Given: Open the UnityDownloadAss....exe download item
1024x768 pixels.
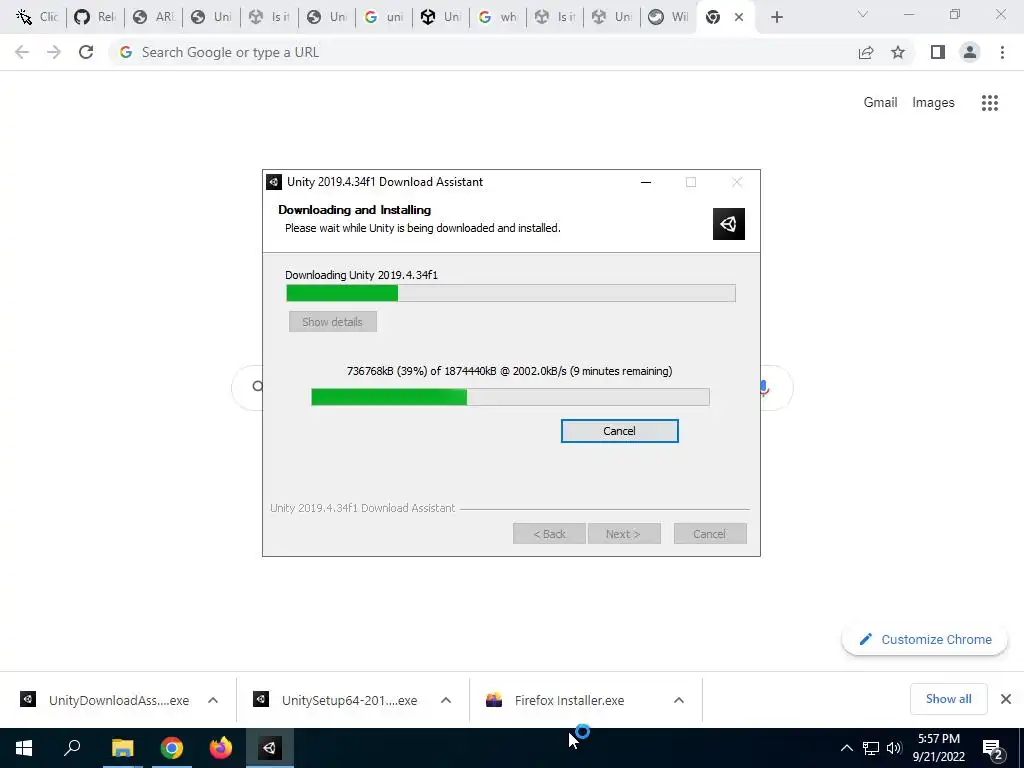Looking at the screenshot, I should pyautogui.click(x=104, y=700).
